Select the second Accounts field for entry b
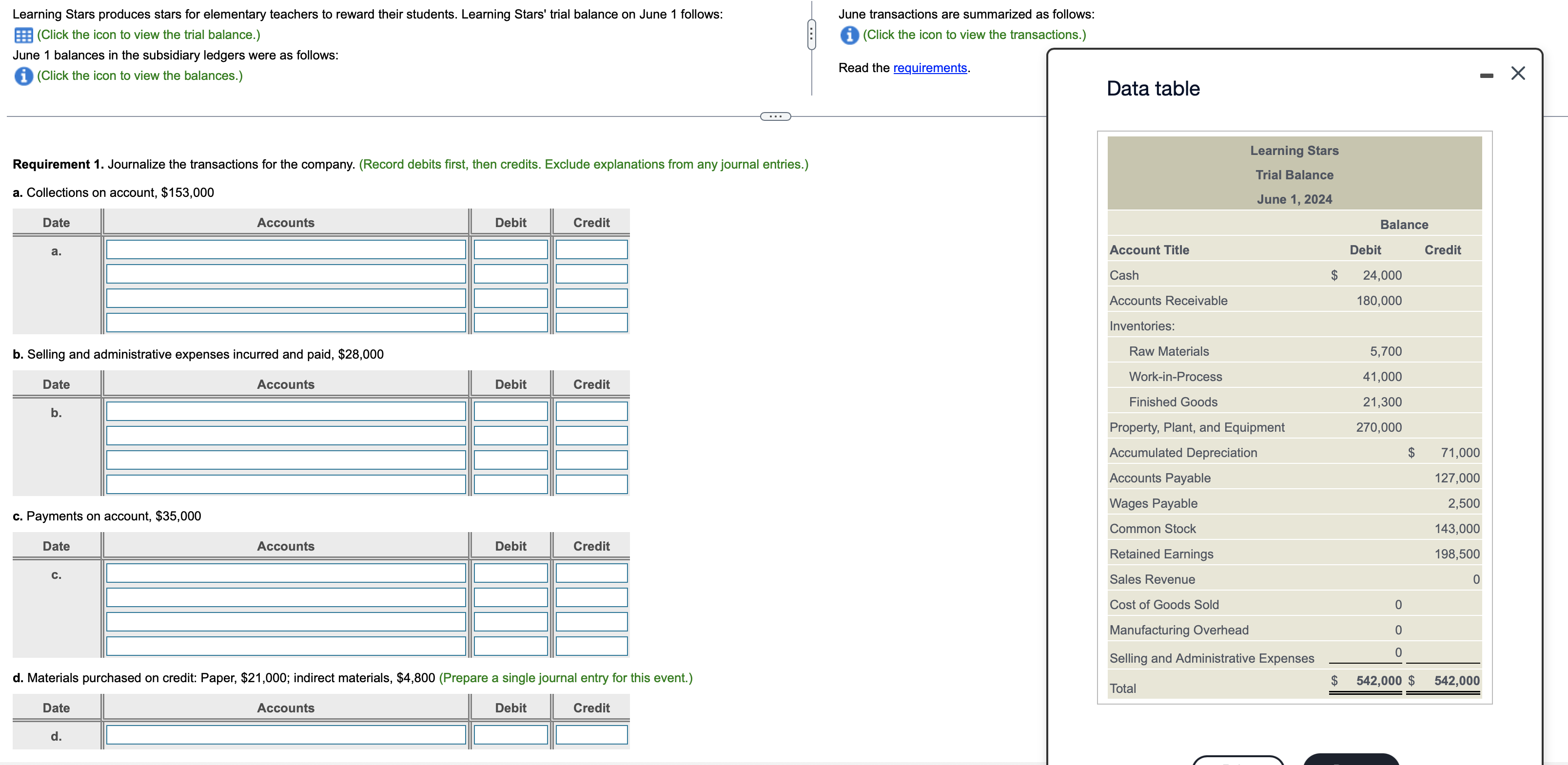This screenshot has width=1568, height=765. [x=286, y=436]
